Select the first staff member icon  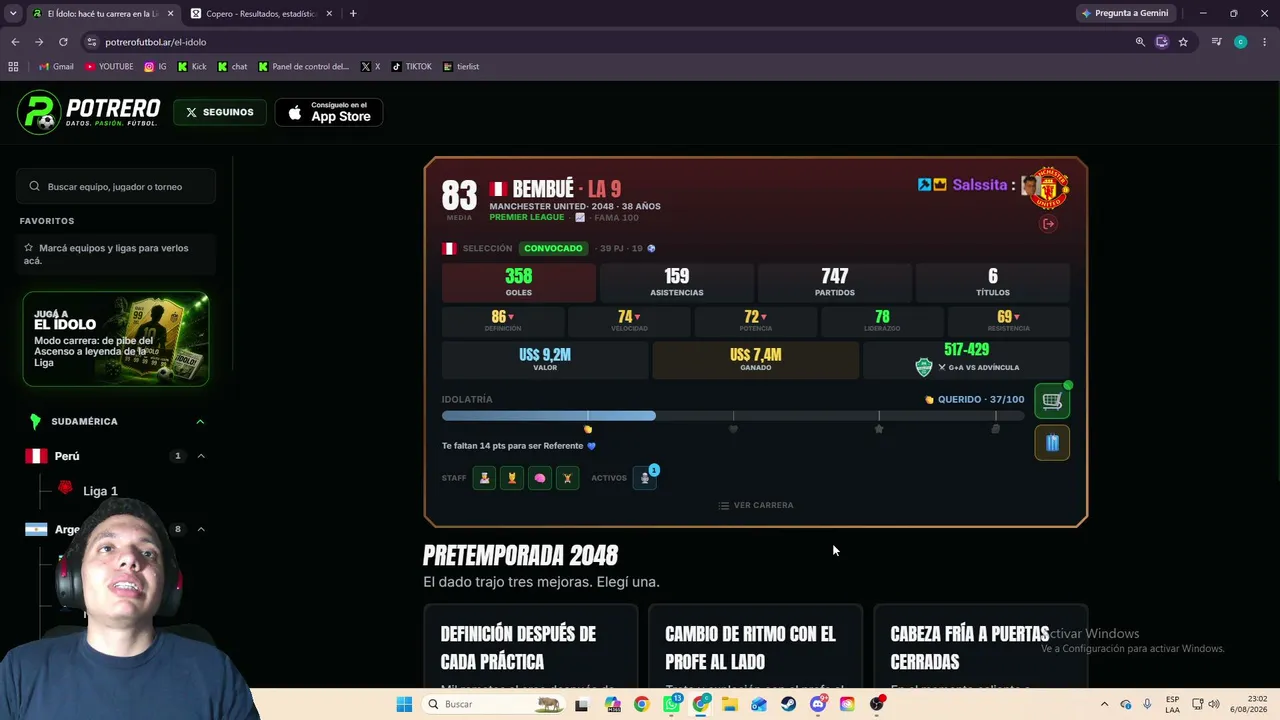(x=485, y=478)
